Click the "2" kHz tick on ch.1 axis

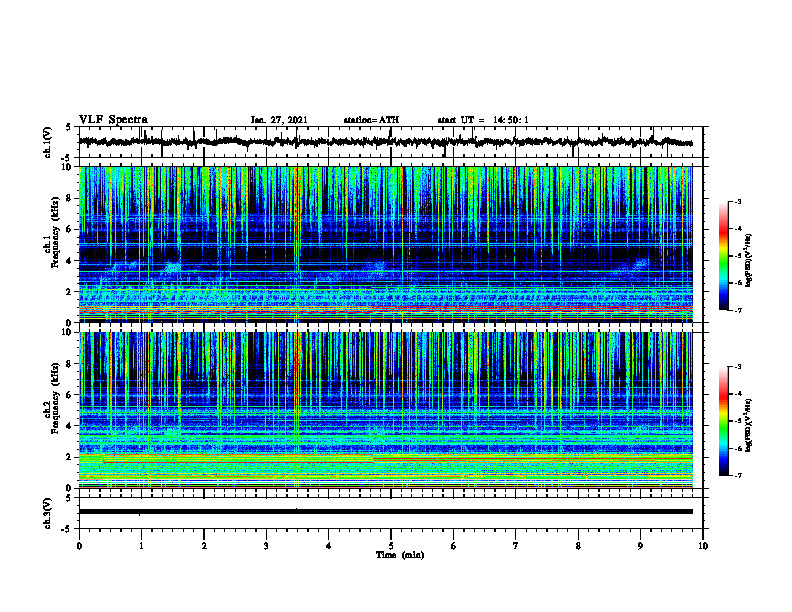[x=70, y=292]
